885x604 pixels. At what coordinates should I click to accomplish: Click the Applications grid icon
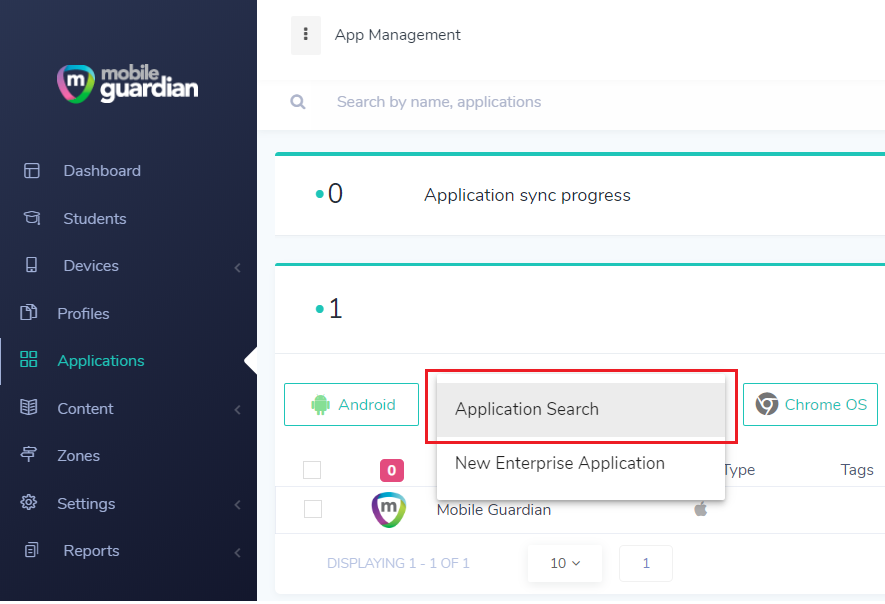click(x=29, y=360)
